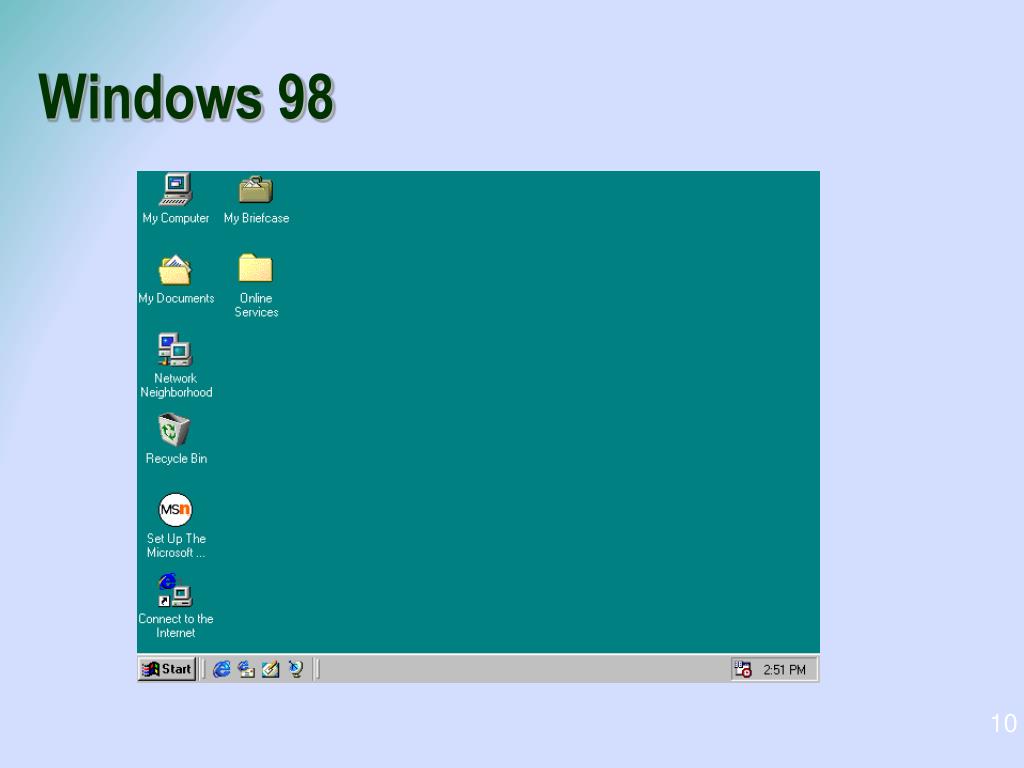Click Show Desktop Quick Launch icon

click(x=270, y=669)
